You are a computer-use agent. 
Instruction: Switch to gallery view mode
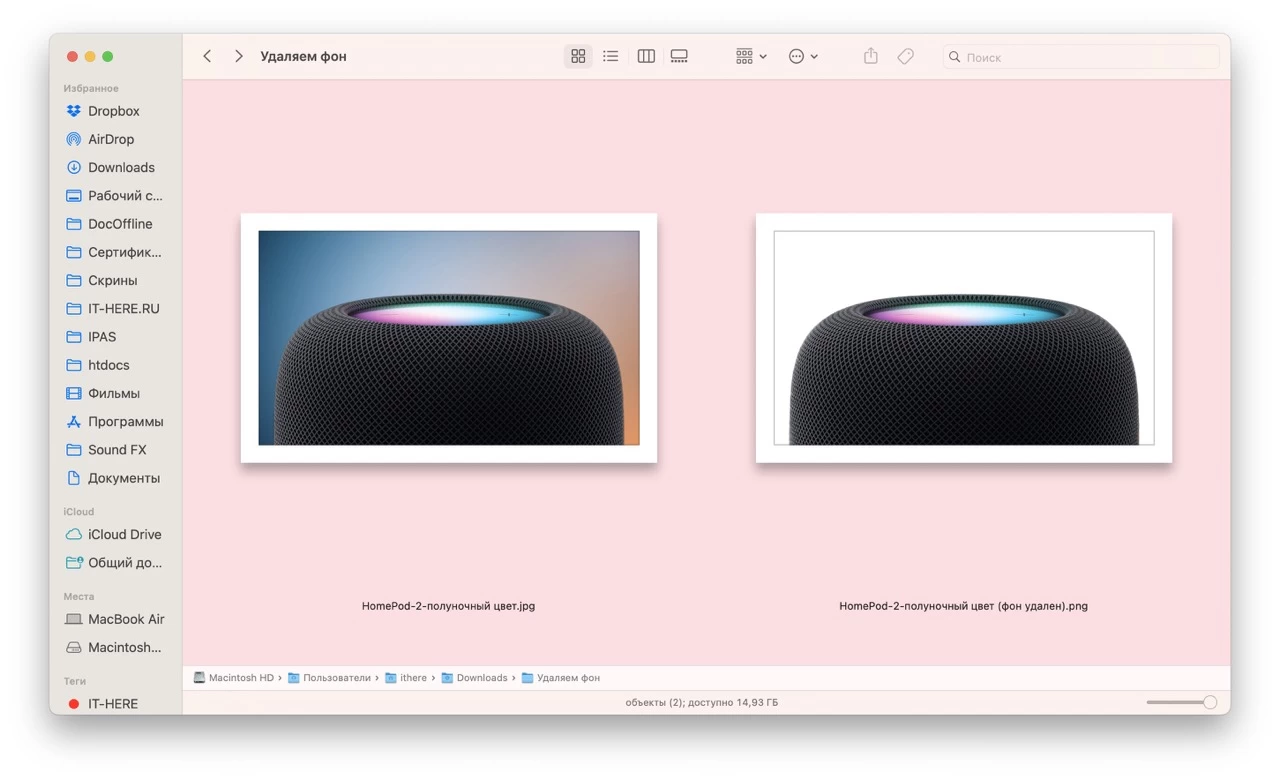click(x=679, y=57)
